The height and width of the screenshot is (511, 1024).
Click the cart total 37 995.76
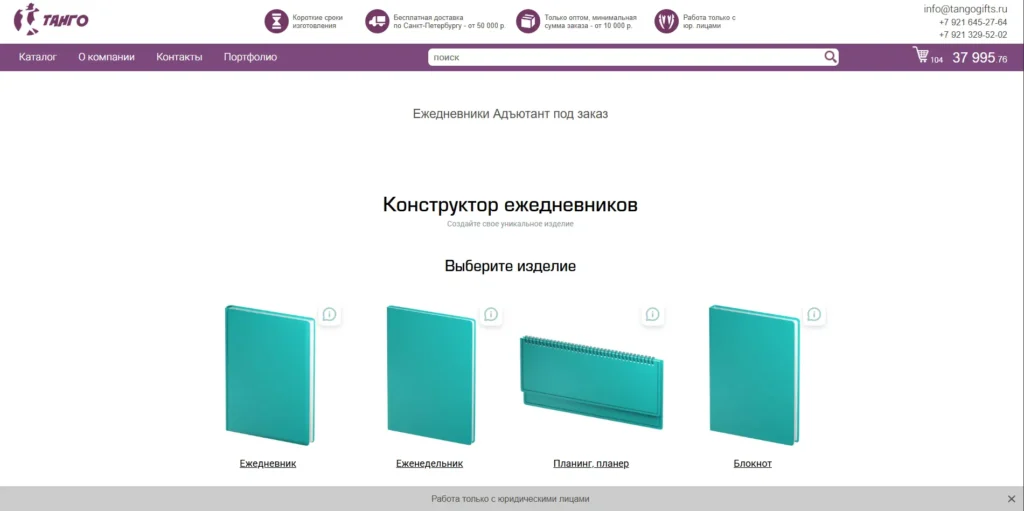coord(980,58)
